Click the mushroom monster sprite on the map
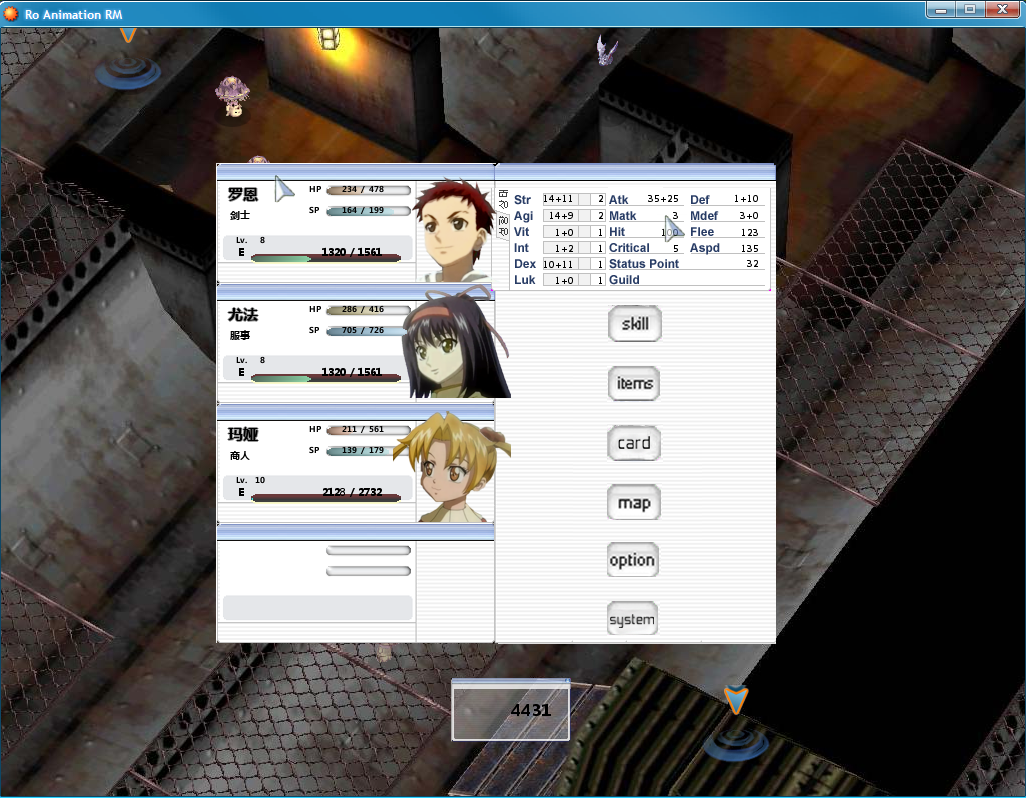 pyautogui.click(x=232, y=96)
